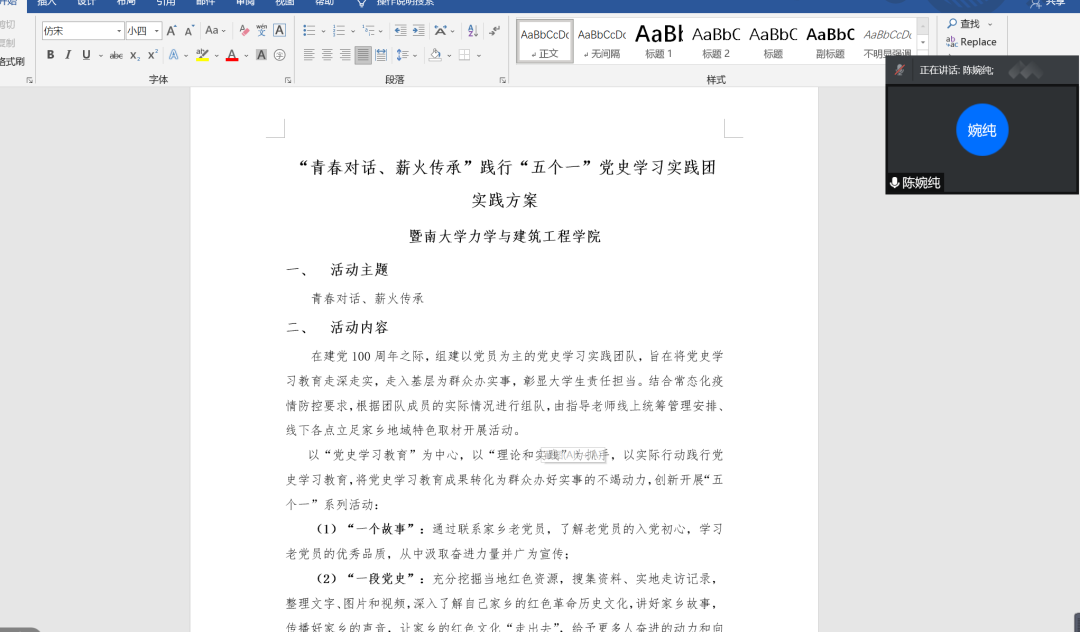Toggle superscript formatting
This screenshot has height=632, width=1080.
point(153,54)
